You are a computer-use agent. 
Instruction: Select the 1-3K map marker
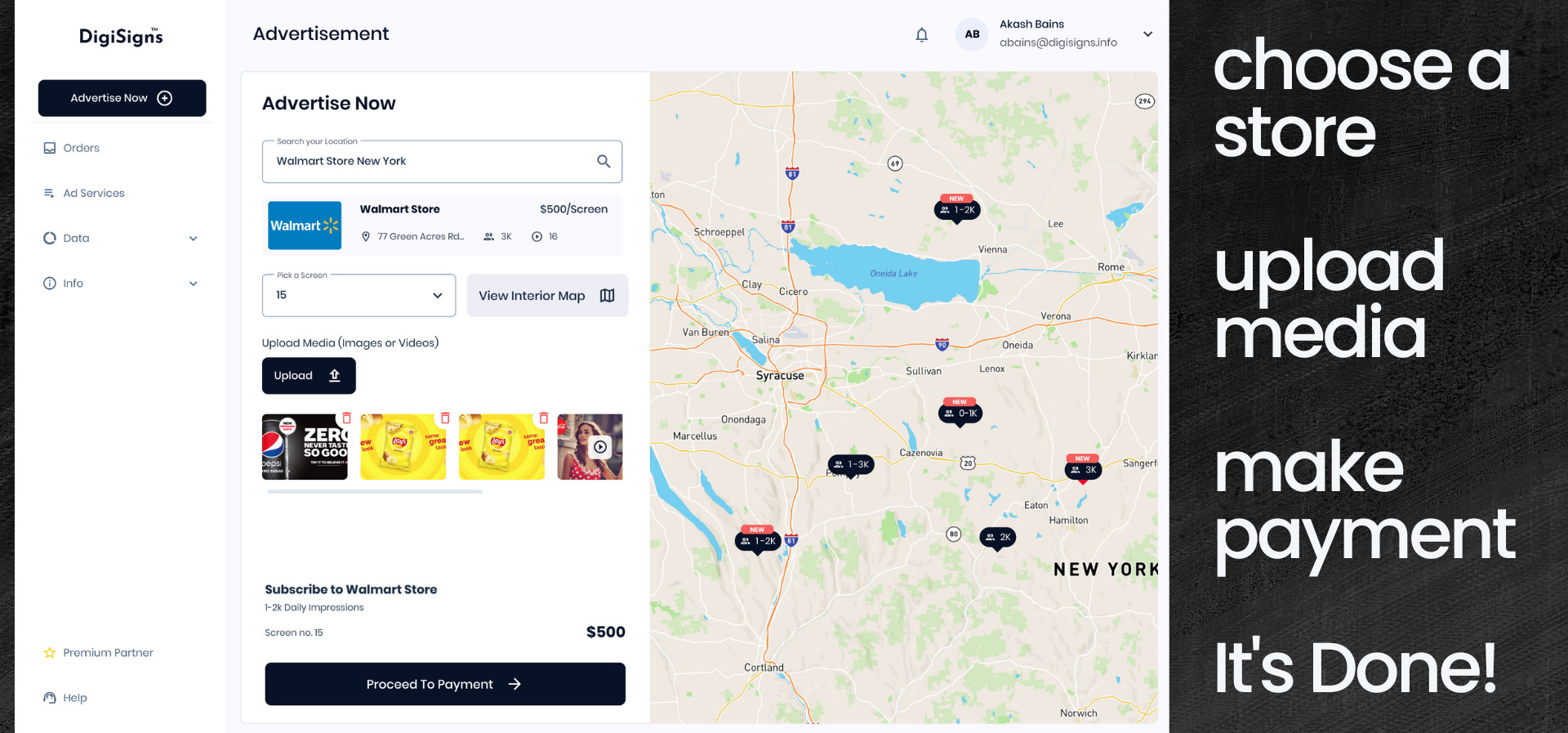click(x=851, y=464)
